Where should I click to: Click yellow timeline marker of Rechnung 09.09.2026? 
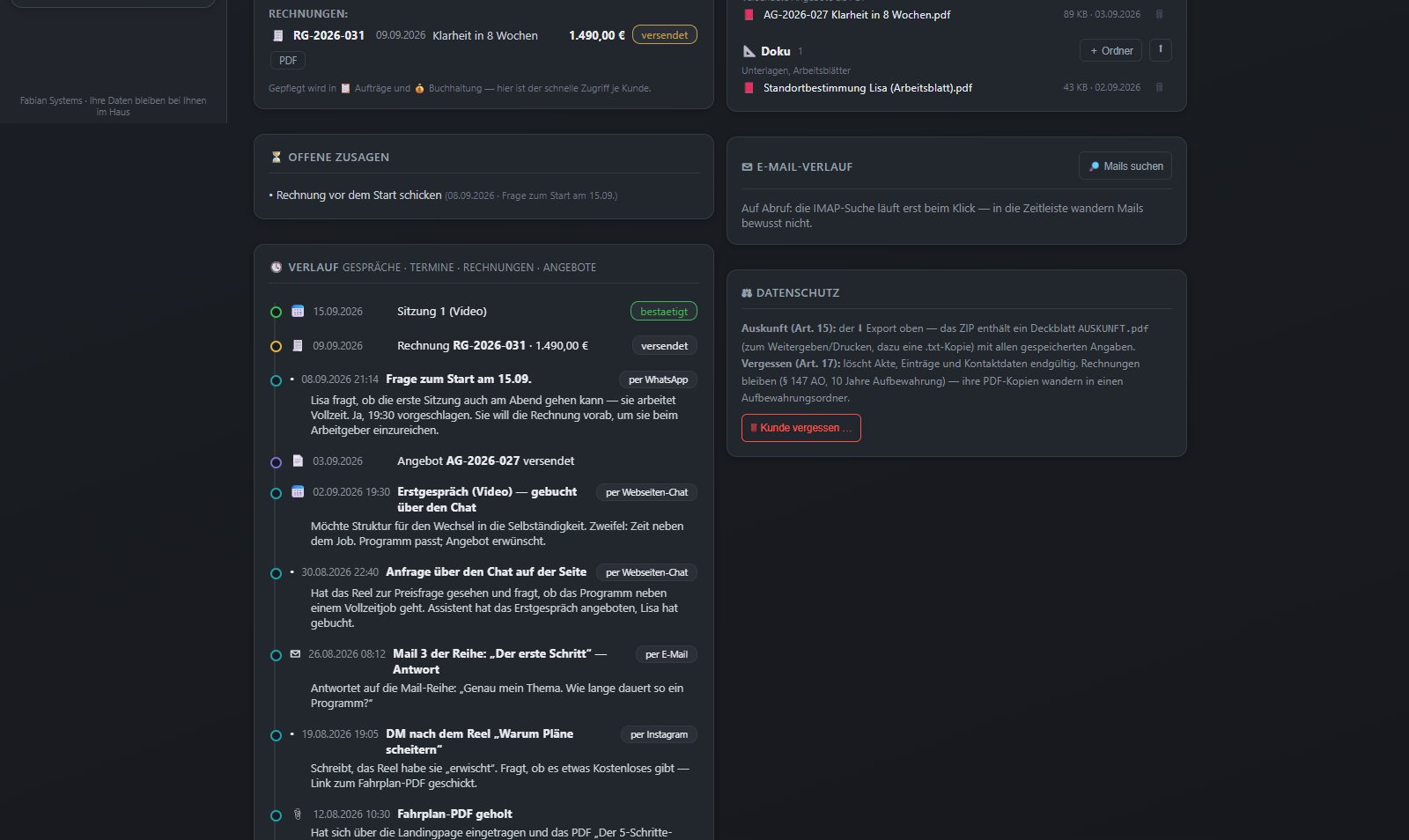click(276, 347)
